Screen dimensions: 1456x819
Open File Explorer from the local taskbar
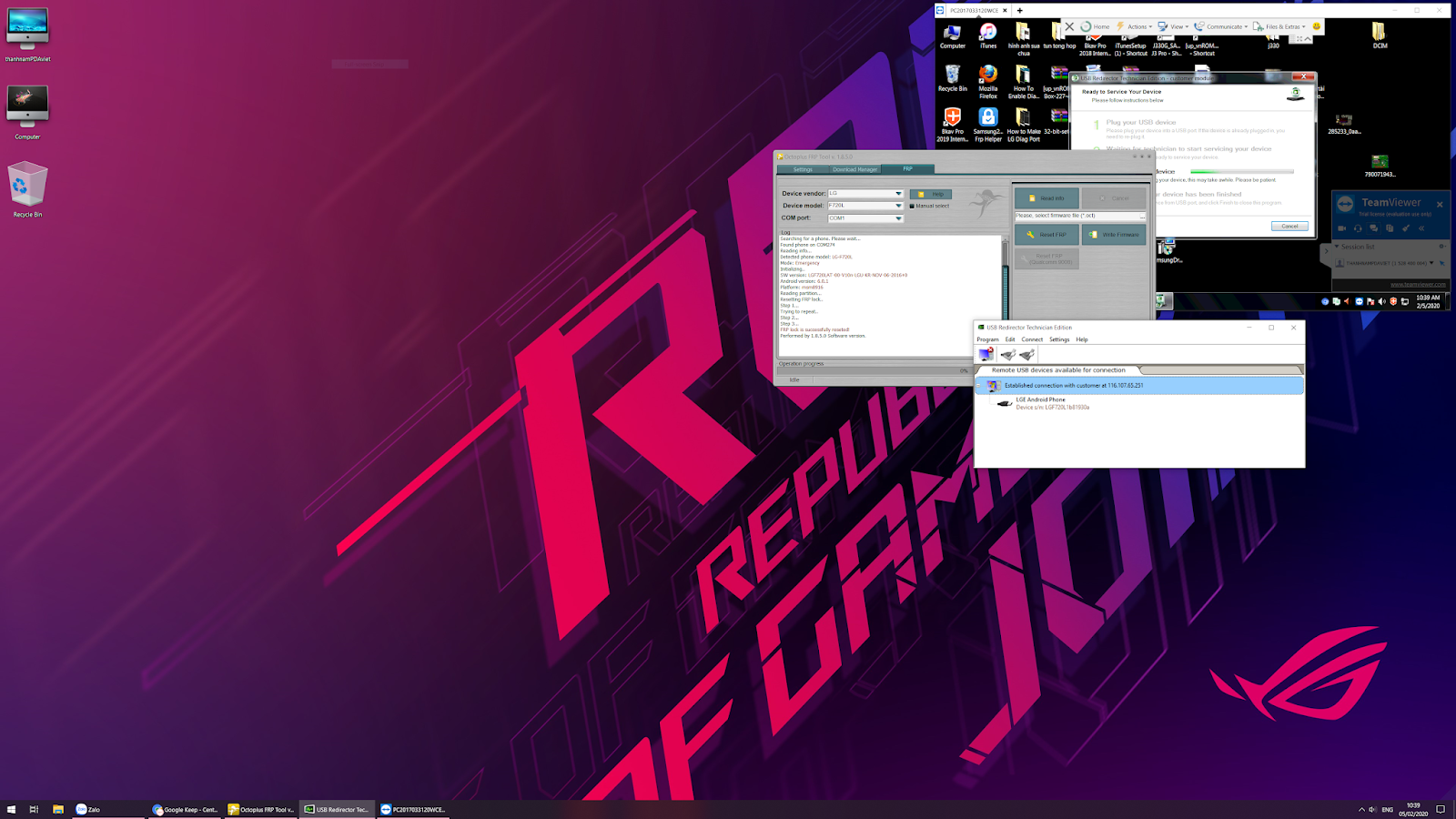(x=58, y=809)
